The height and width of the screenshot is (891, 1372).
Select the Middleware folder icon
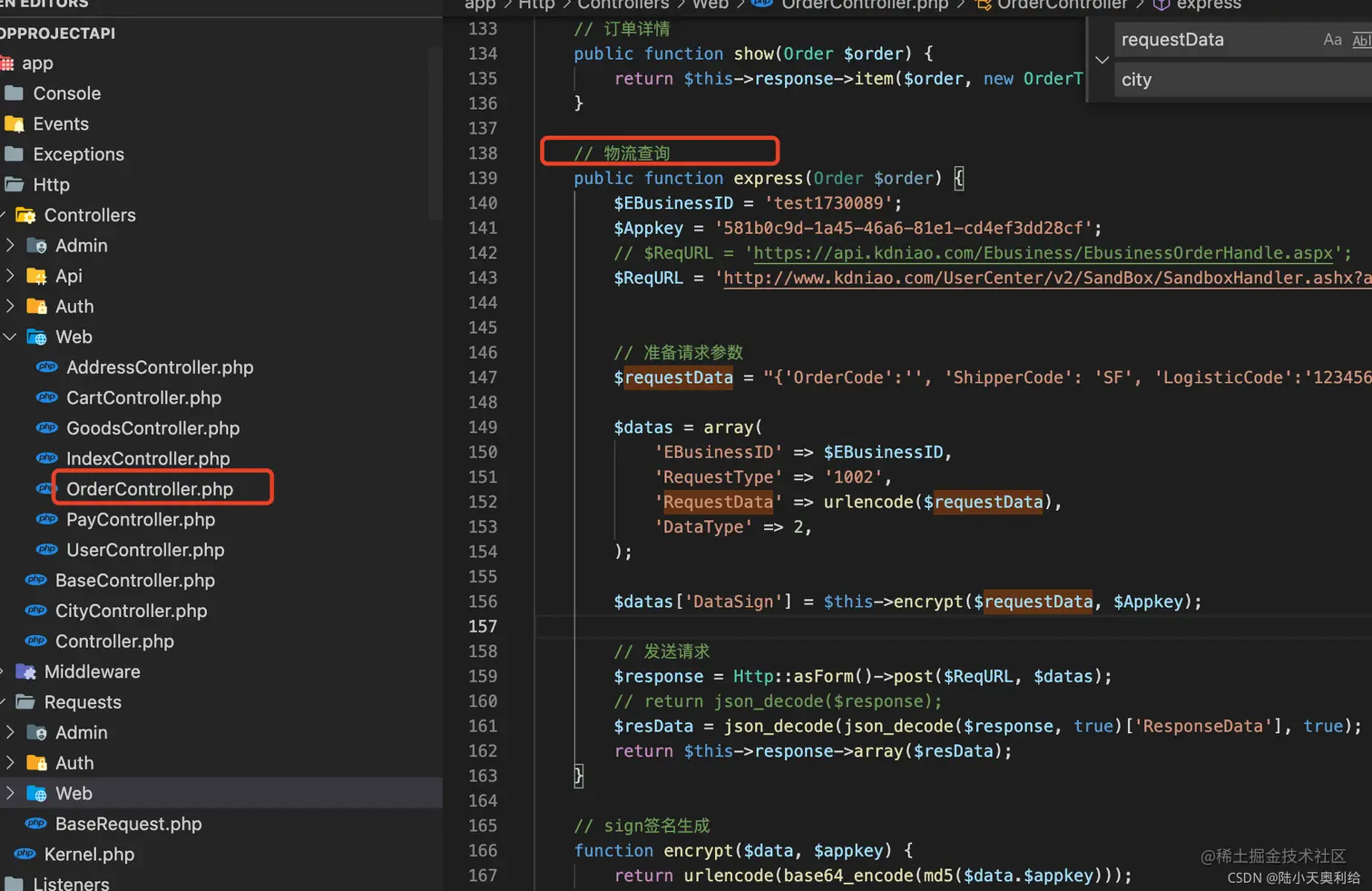[25, 672]
